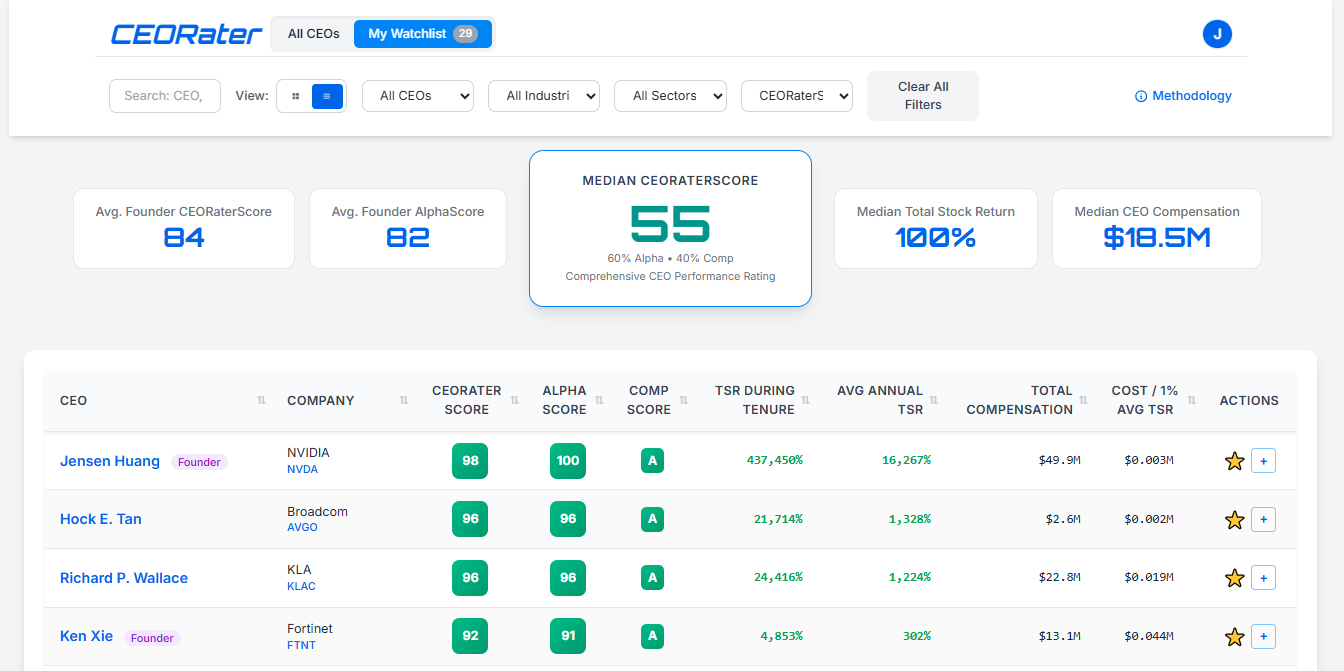Click the AVGO ticker link
Screen dimensions: 1344x671
click(302, 528)
